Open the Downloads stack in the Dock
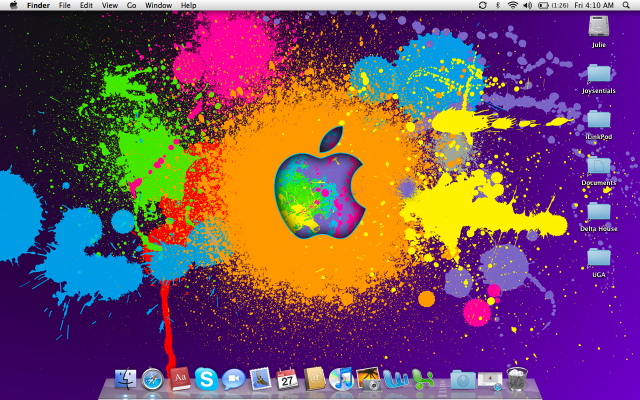 (463, 380)
